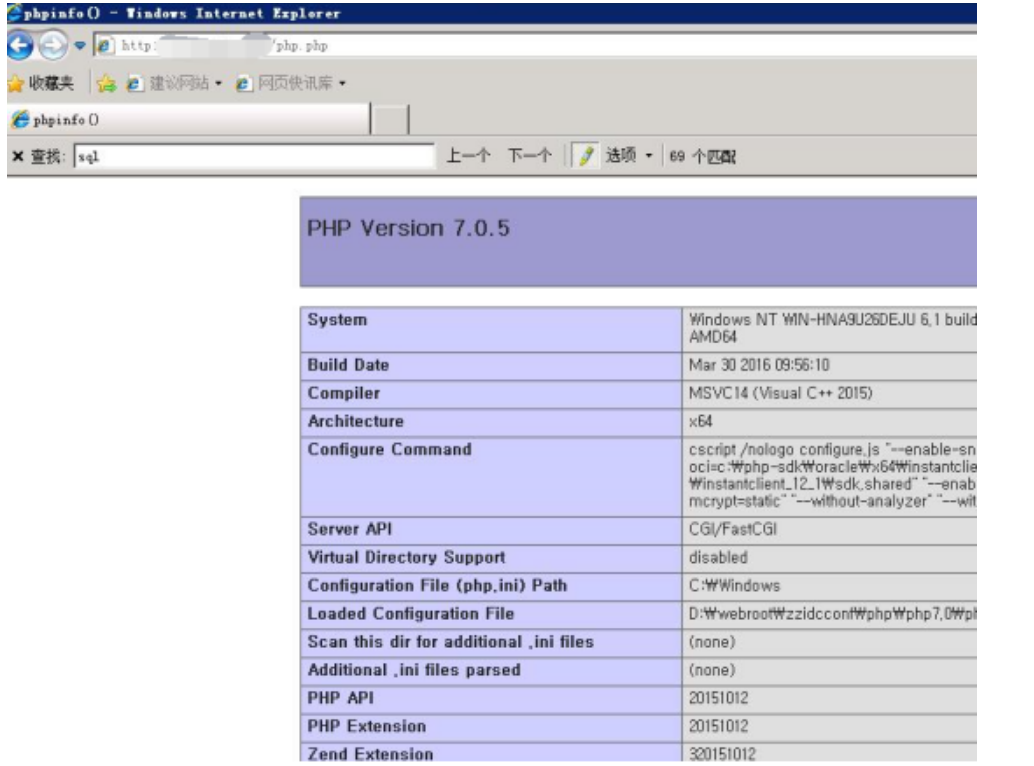Click 下一个 to find next match
This screenshot has height=766, width=1034.
coord(528,157)
